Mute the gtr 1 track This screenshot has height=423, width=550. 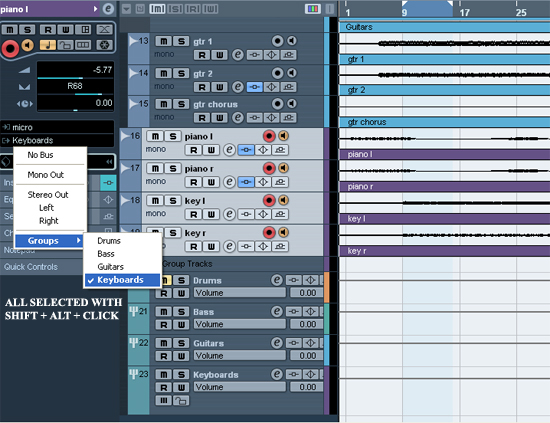[164, 41]
